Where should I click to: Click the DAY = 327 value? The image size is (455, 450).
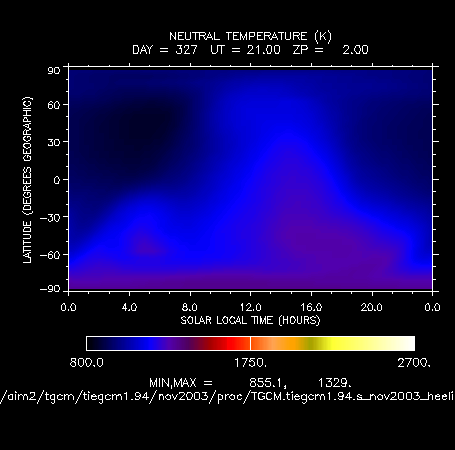165,50
